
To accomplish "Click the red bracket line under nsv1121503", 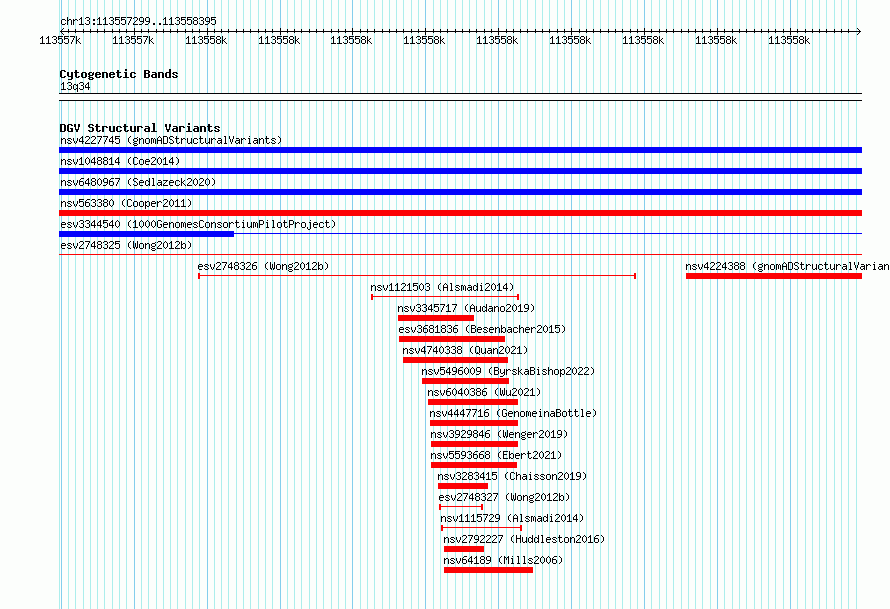I will pos(445,297).
